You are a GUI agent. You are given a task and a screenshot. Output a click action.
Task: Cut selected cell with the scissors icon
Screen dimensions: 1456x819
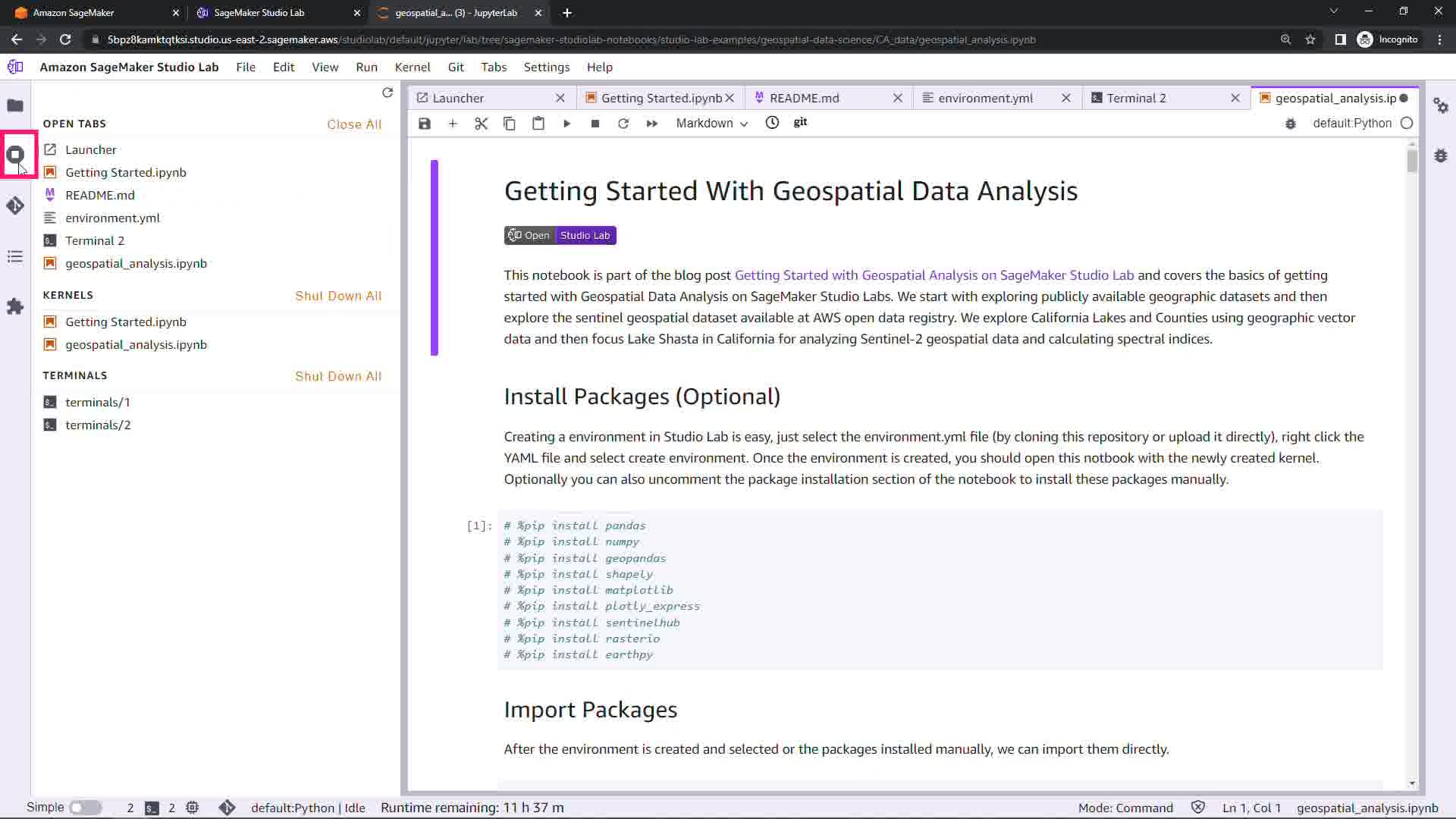[481, 124]
